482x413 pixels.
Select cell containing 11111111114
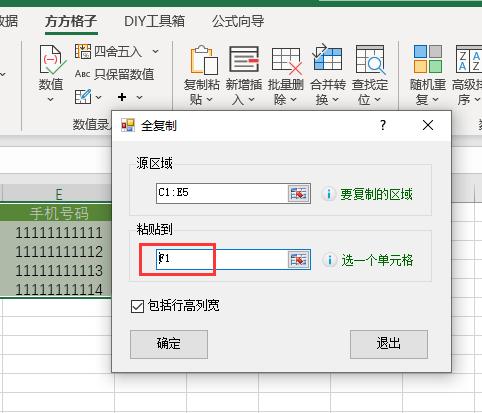pos(57,289)
